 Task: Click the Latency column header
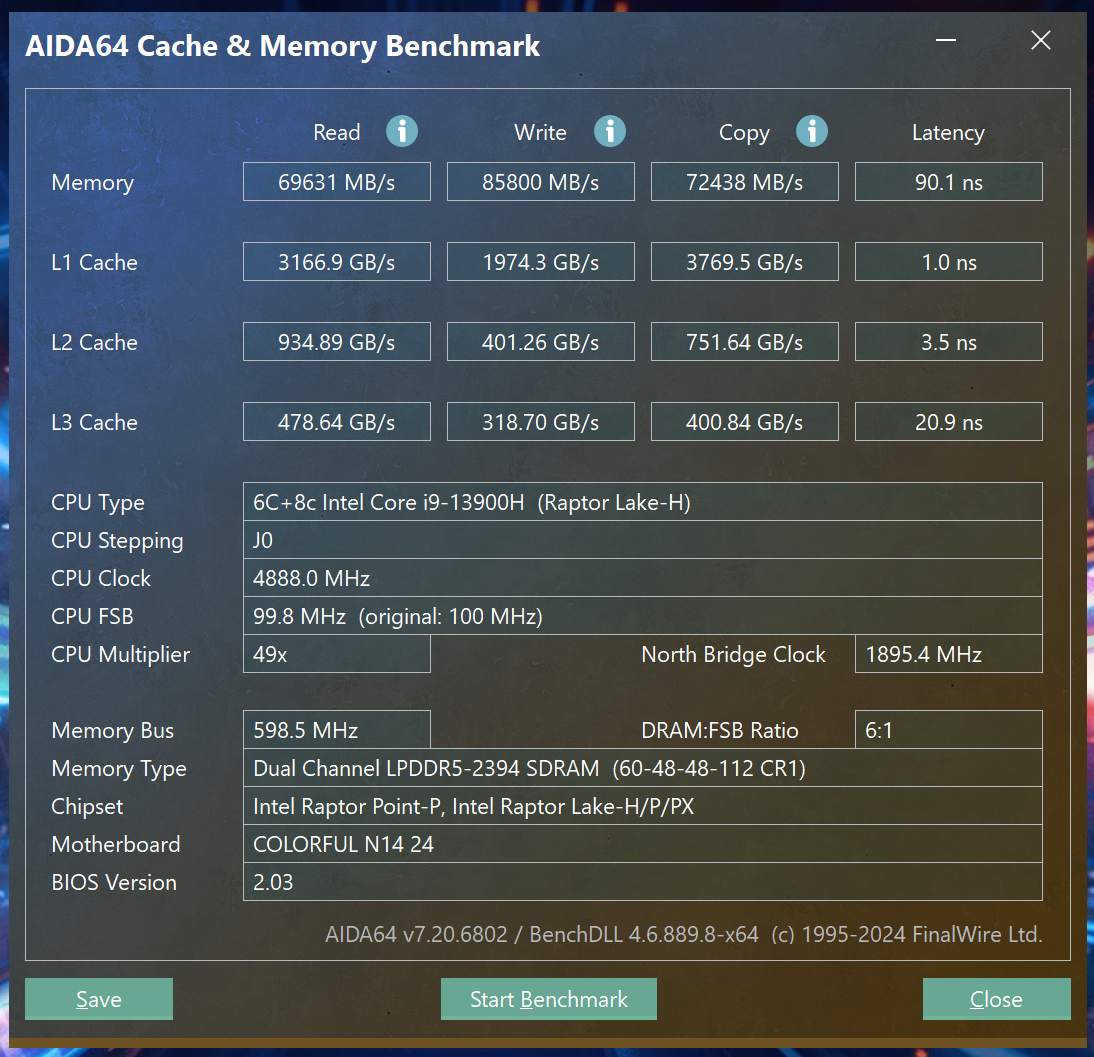click(x=948, y=133)
